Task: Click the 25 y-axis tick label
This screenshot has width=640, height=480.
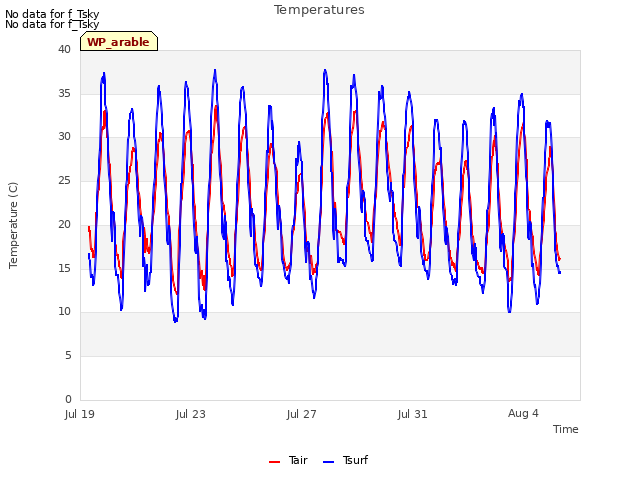Action: 64,180
